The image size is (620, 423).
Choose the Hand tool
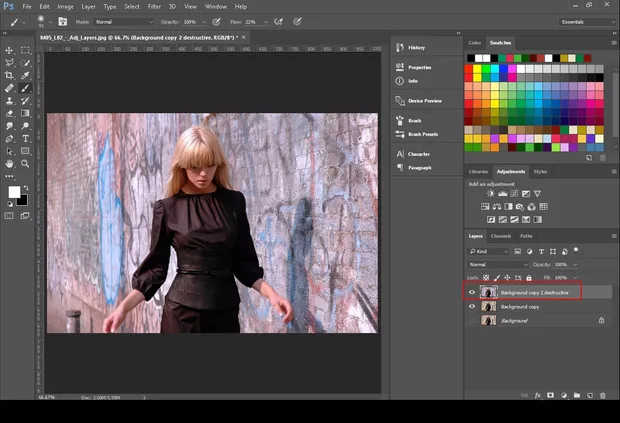(x=10, y=163)
